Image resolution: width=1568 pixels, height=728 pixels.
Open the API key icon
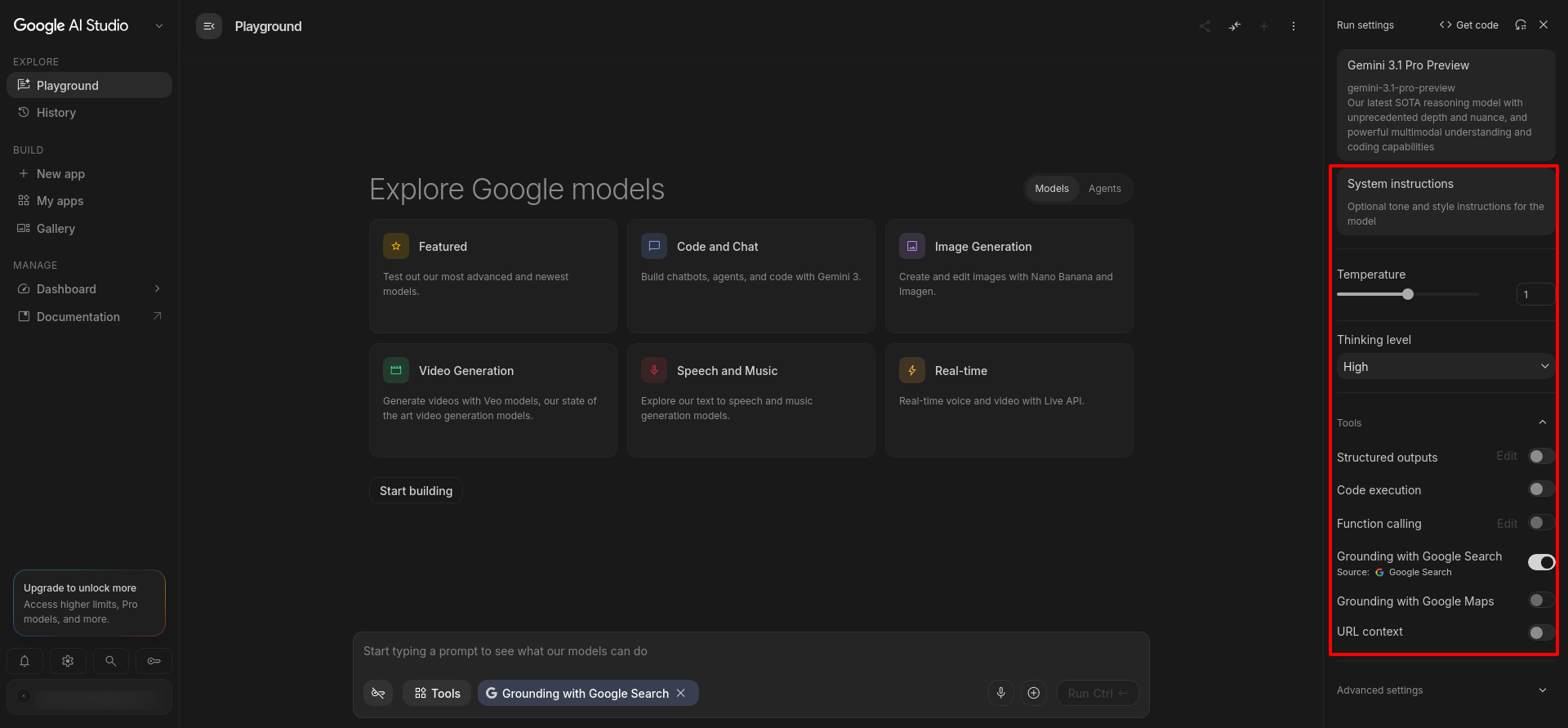click(x=154, y=661)
